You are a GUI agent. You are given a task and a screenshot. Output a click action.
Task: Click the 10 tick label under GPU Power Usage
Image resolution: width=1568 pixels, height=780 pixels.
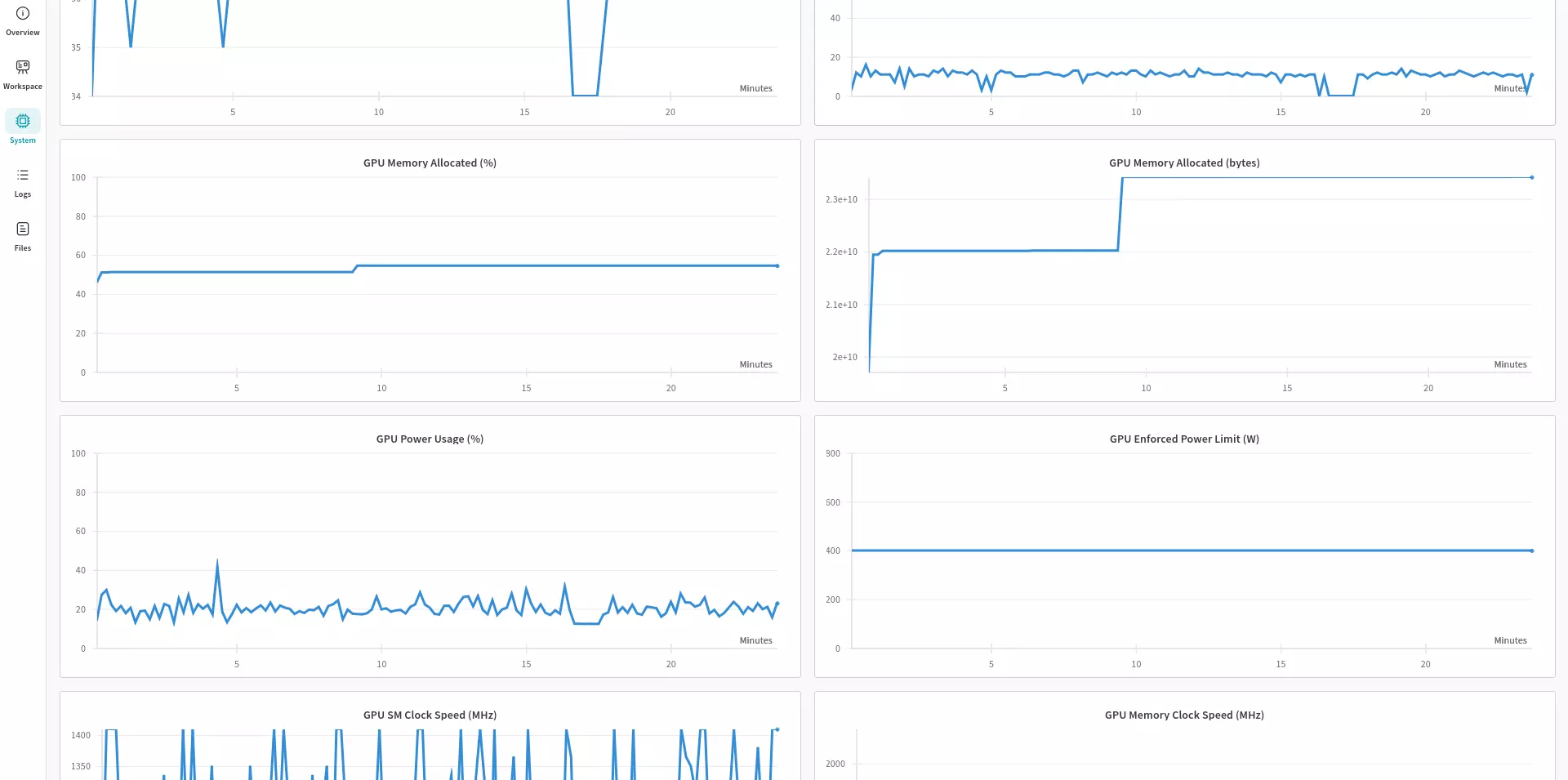click(x=381, y=665)
